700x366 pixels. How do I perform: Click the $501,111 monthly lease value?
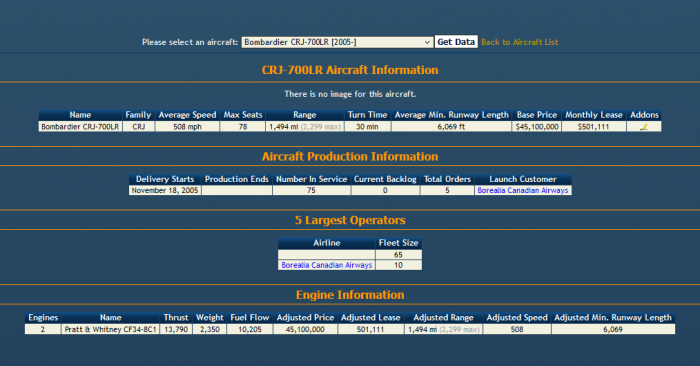[594, 127]
